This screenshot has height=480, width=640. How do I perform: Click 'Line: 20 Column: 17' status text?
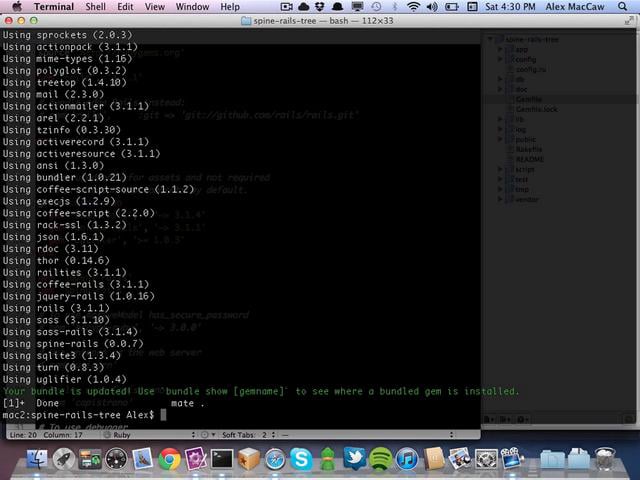pos(46,435)
